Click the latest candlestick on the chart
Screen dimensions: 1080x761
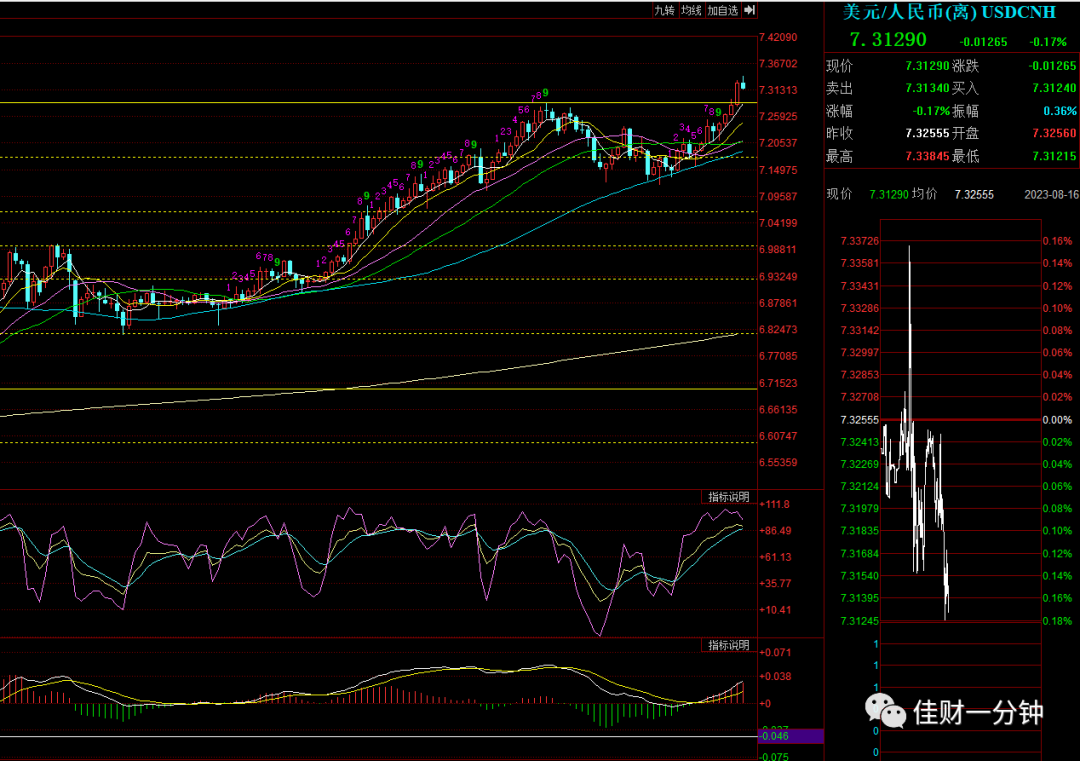(743, 83)
